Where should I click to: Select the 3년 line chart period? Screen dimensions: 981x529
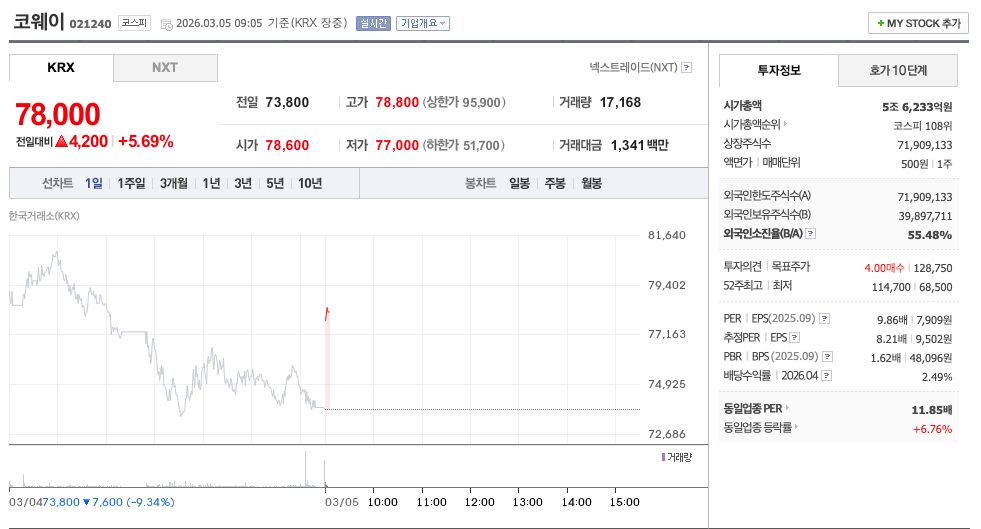pos(243,183)
